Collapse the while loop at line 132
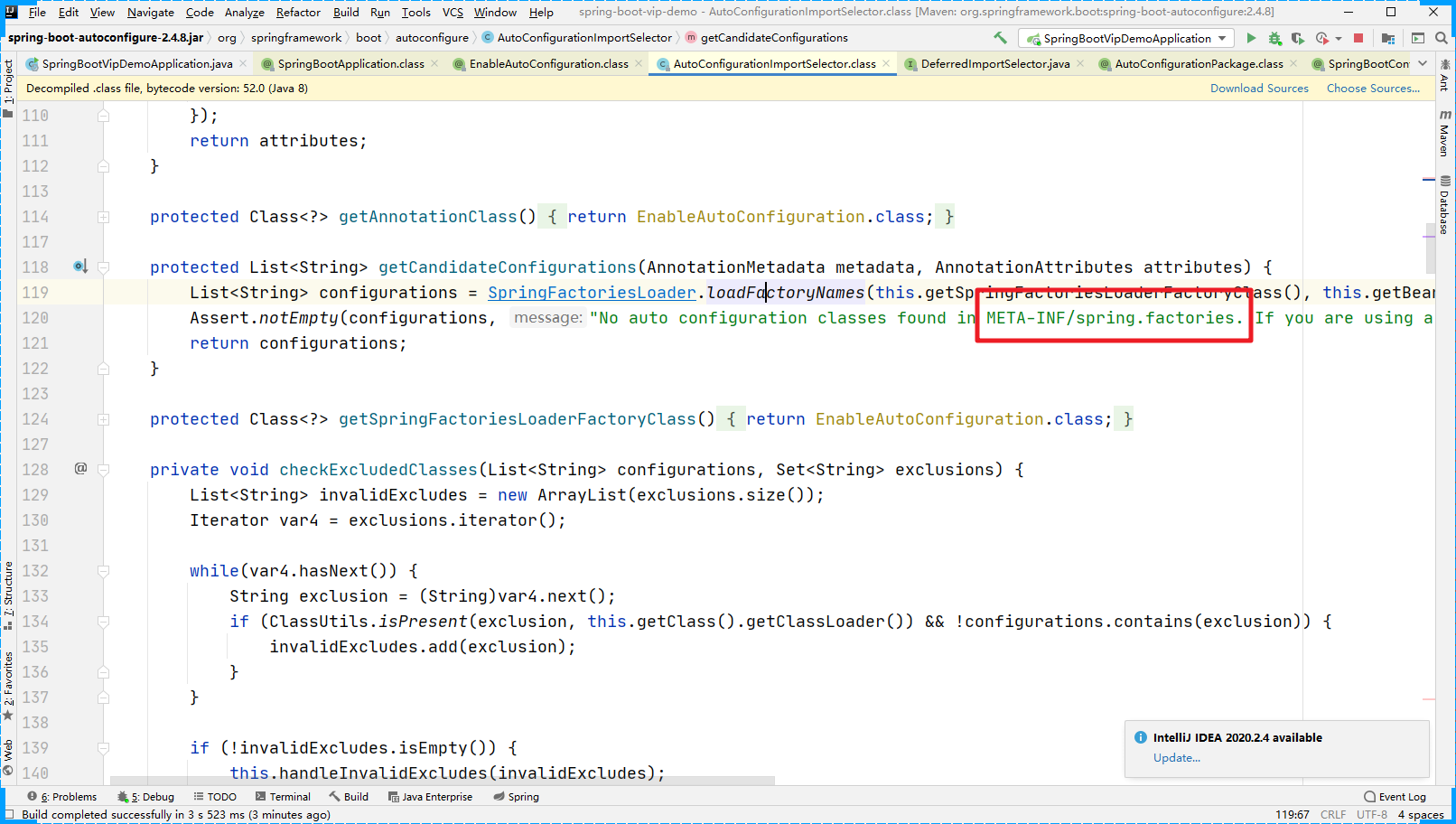This screenshot has width=1456, height=824. pos(103,571)
